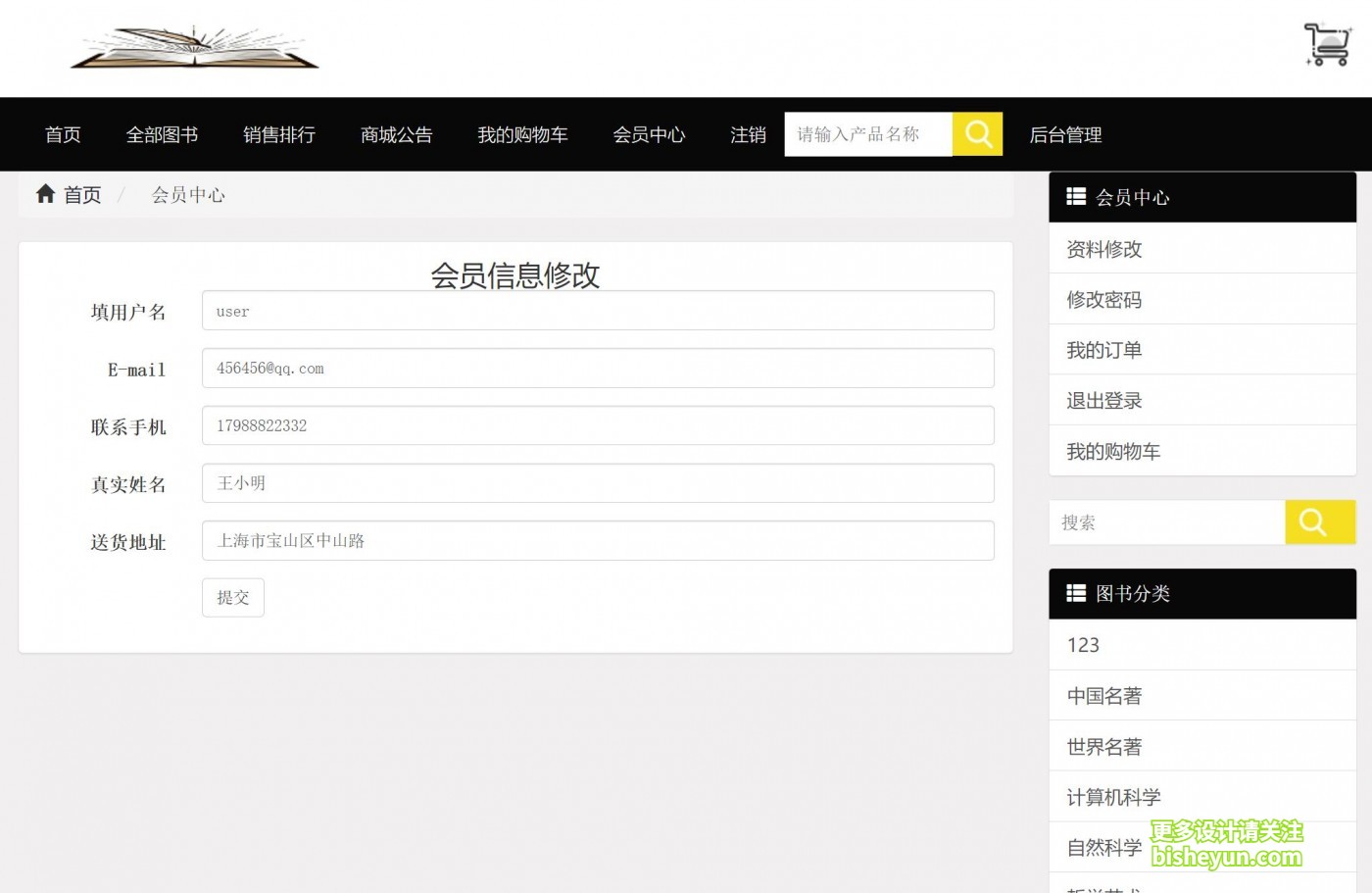Click the grid icon beside 图书分类 header
The height and width of the screenshot is (893, 1372).
(x=1076, y=593)
